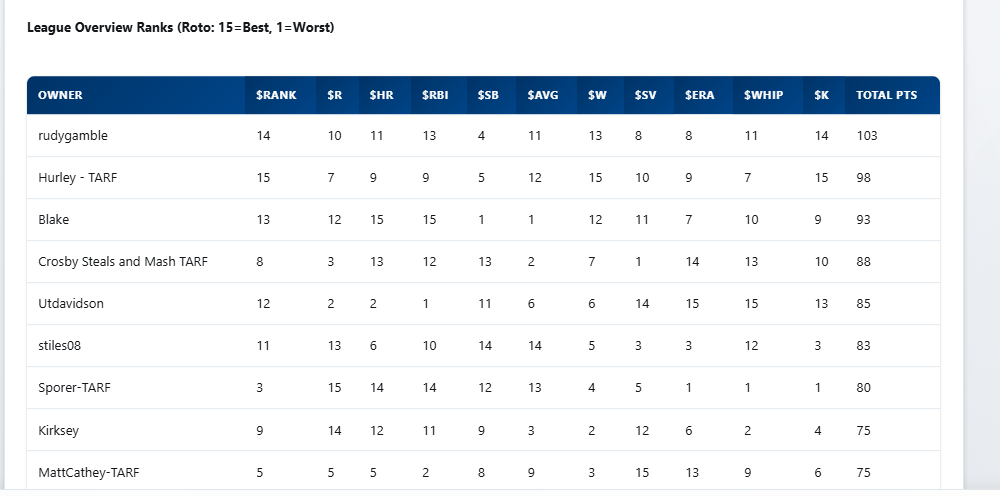Screen dimensions: 1000x496
Task: Click the stiles08 owner name
Action: coord(60,346)
